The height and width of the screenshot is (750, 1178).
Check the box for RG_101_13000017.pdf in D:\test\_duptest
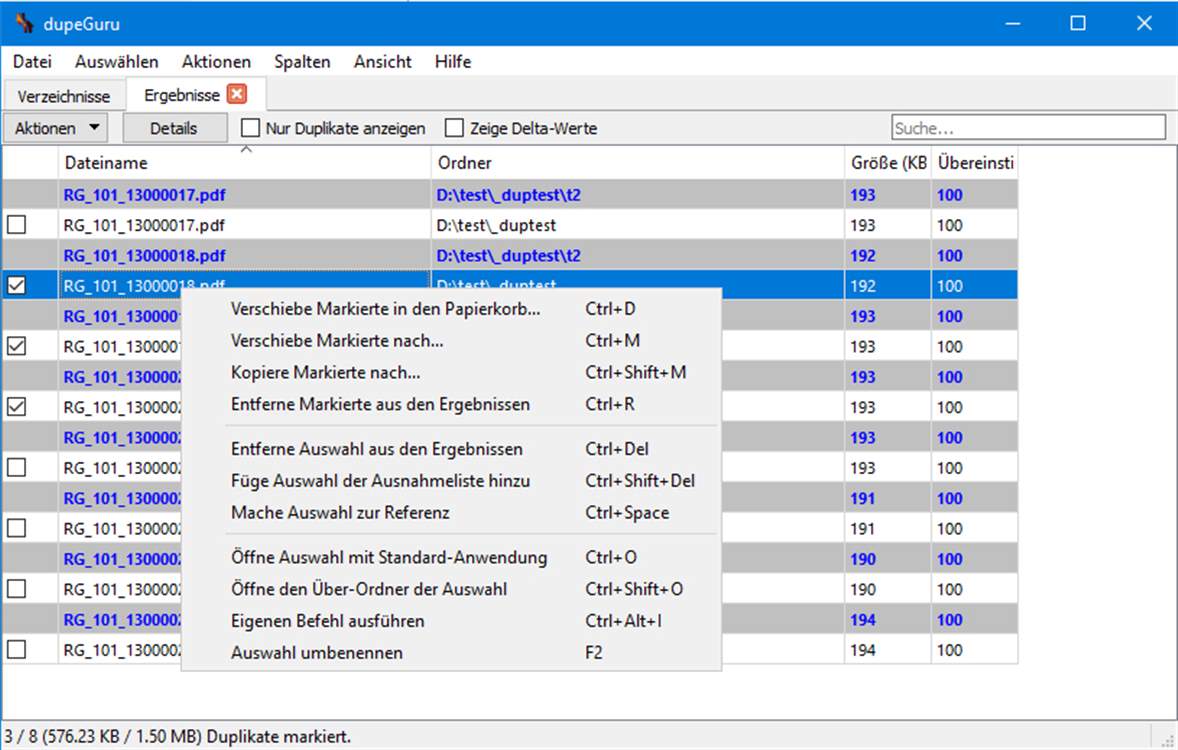pos(17,225)
